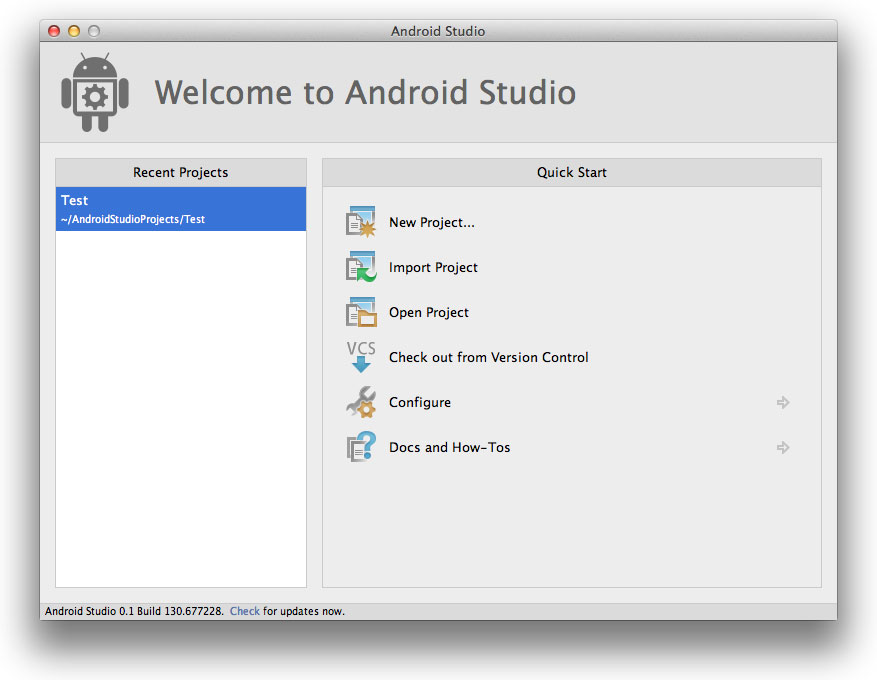Expand the Configure submenu arrow

783,402
